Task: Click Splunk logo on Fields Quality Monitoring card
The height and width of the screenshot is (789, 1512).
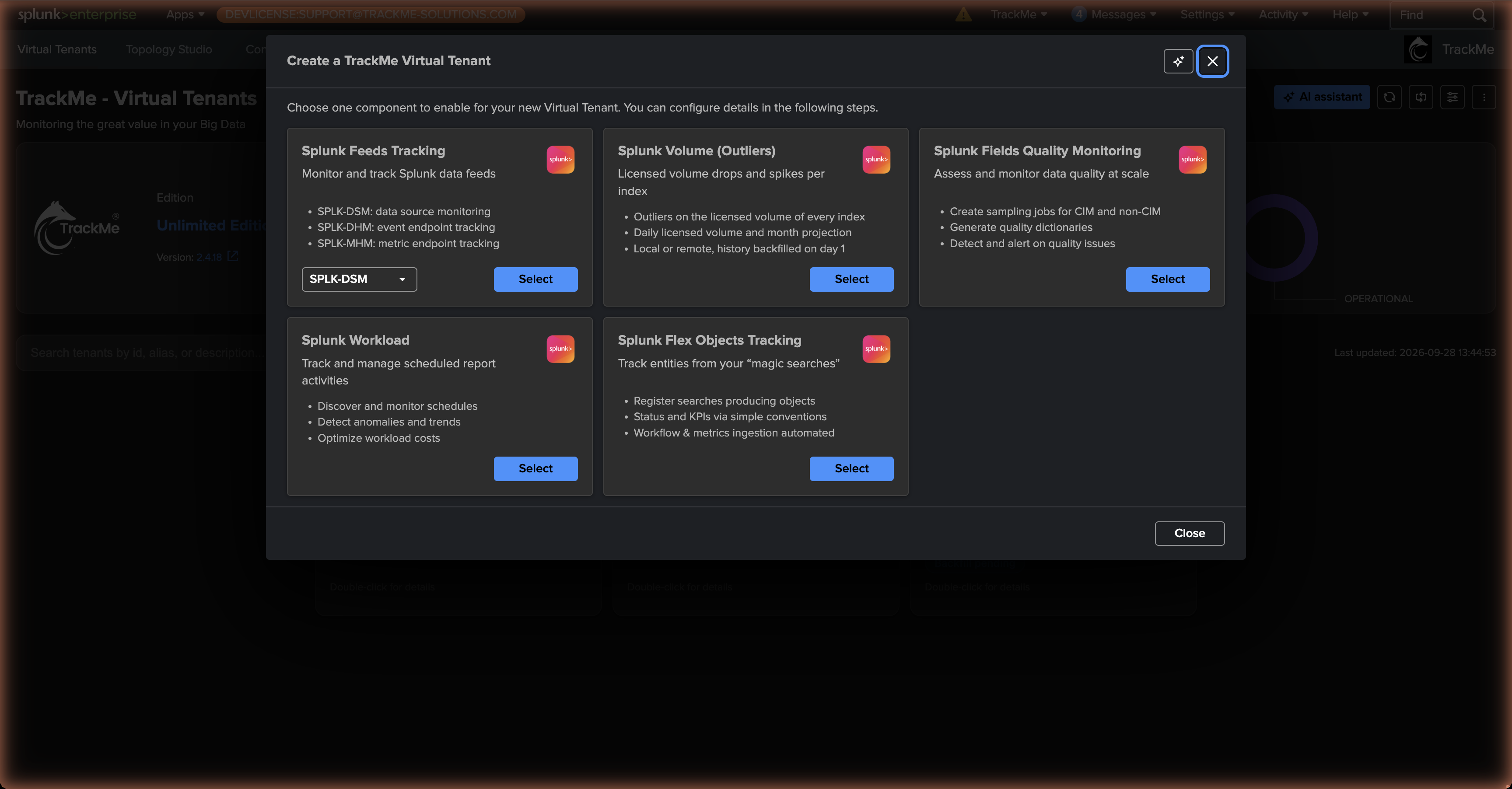Action: point(1192,160)
